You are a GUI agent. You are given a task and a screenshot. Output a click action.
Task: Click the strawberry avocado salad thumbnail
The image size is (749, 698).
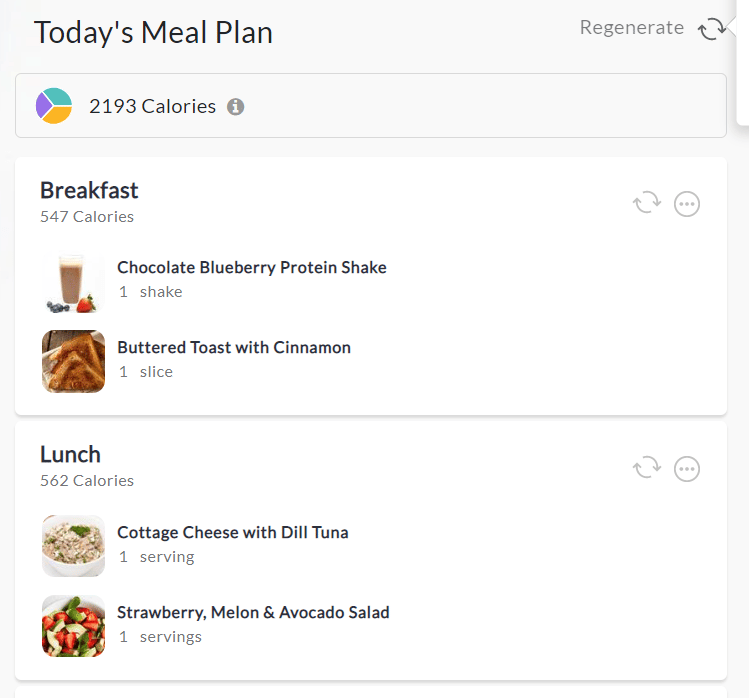pos(73,626)
